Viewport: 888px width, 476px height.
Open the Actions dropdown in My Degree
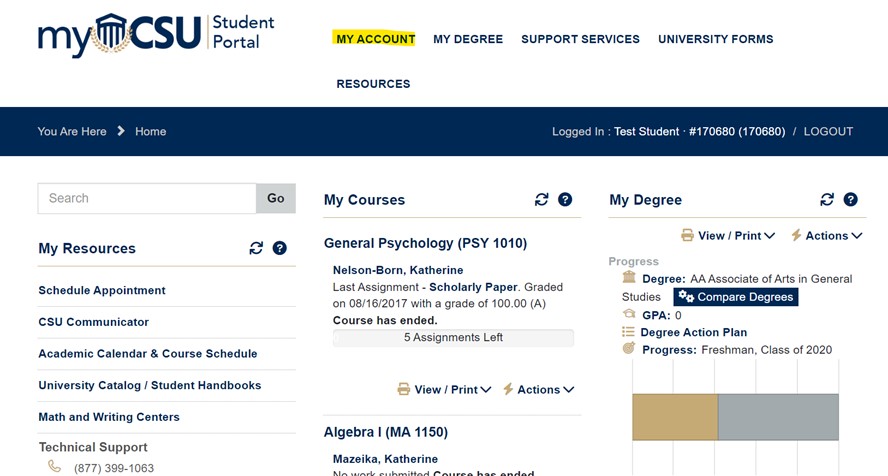tap(827, 236)
